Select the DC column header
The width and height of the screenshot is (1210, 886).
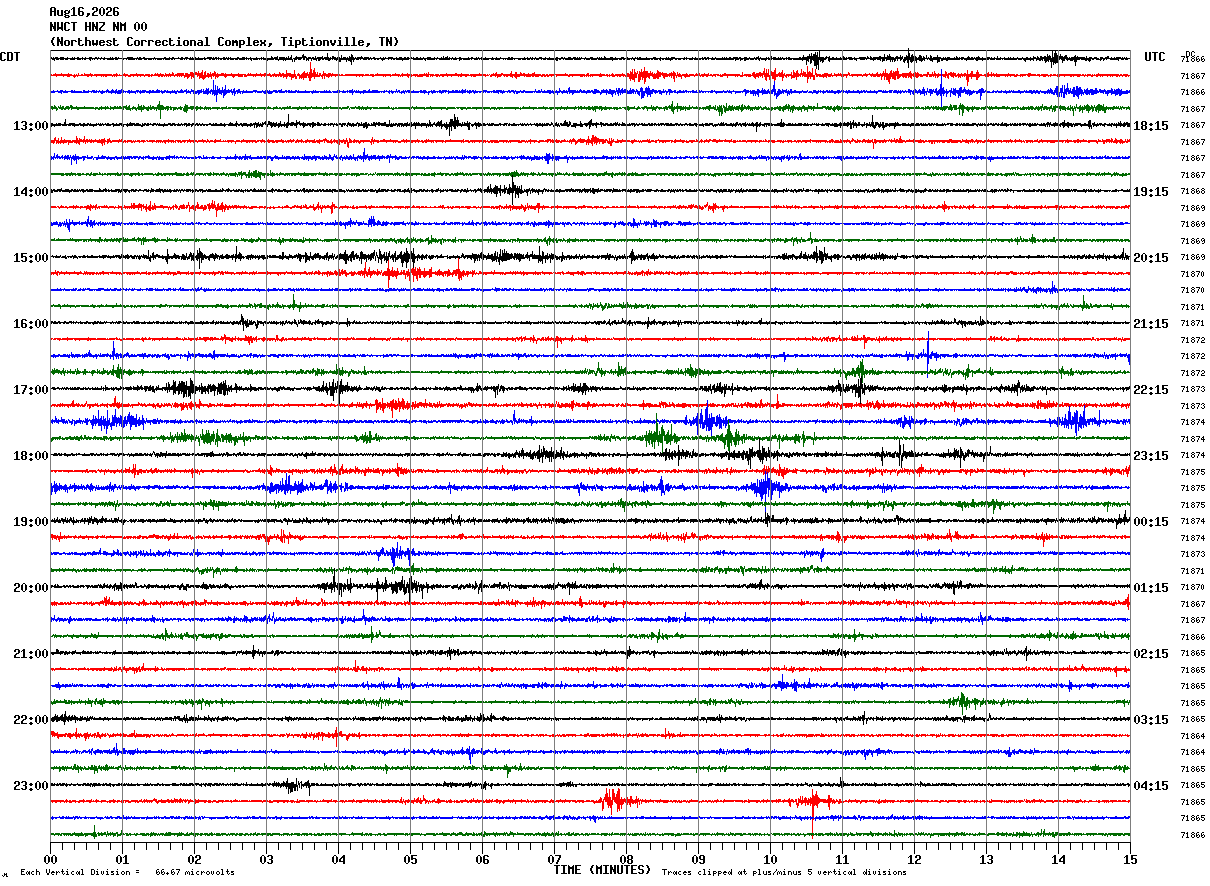(1190, 54)
